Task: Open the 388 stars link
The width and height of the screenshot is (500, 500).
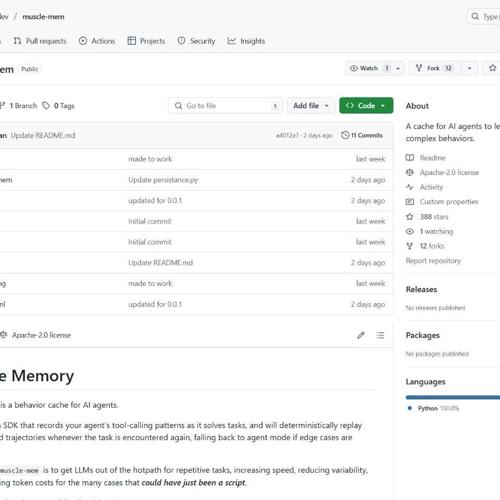Action: 434,217
